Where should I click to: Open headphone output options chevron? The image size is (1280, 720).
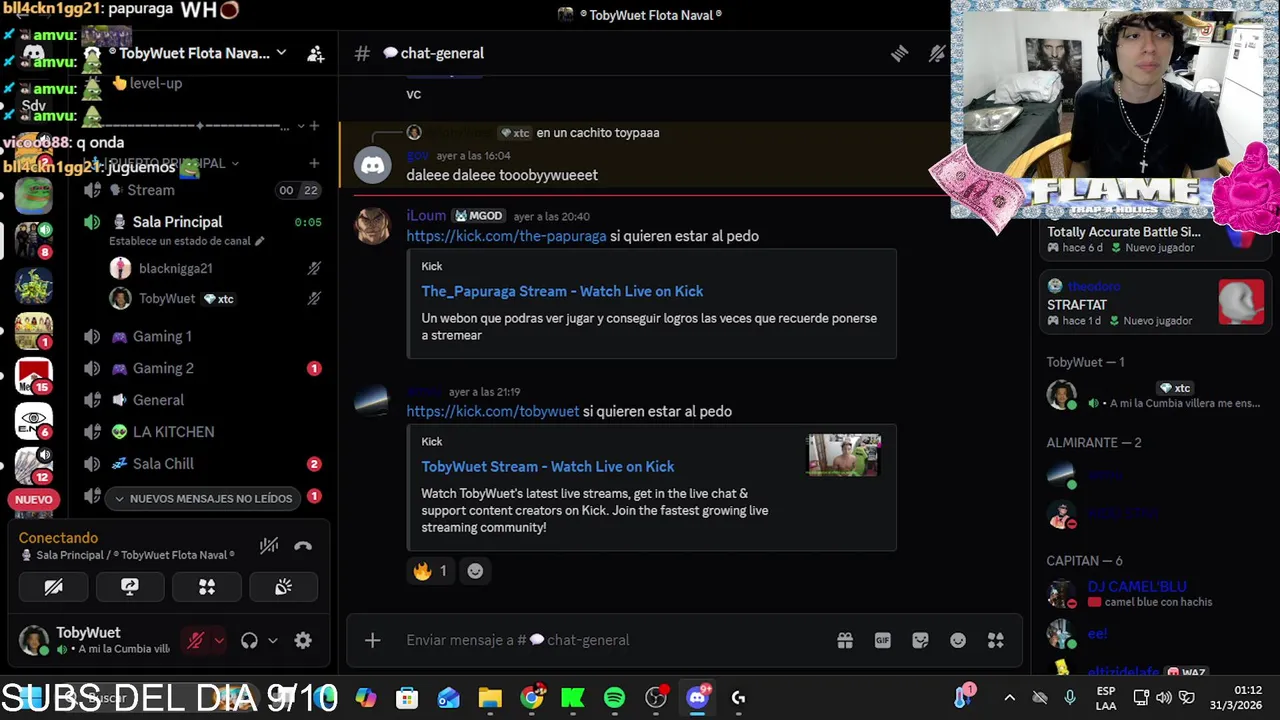click(x=272, y=641)
